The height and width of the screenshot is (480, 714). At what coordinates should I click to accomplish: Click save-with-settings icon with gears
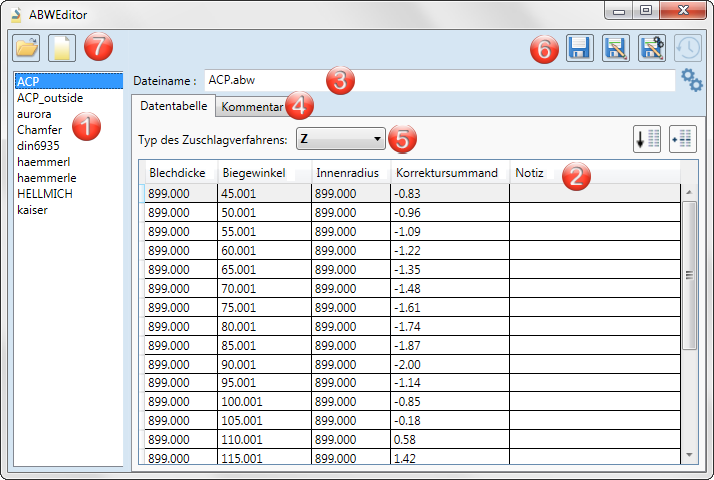(x=652, y=48)
